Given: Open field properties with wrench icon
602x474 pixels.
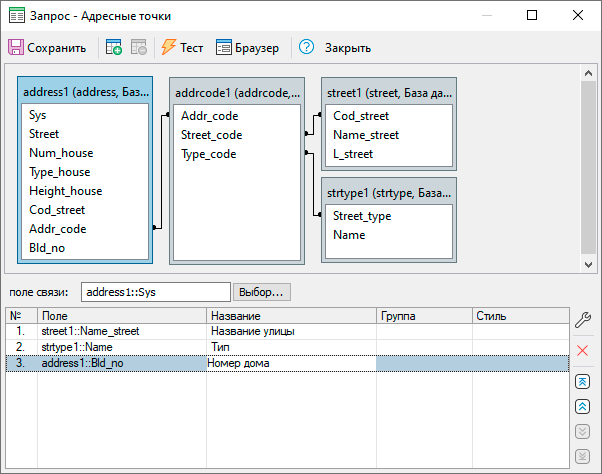Looking at the screenshot, I should 583,320.
